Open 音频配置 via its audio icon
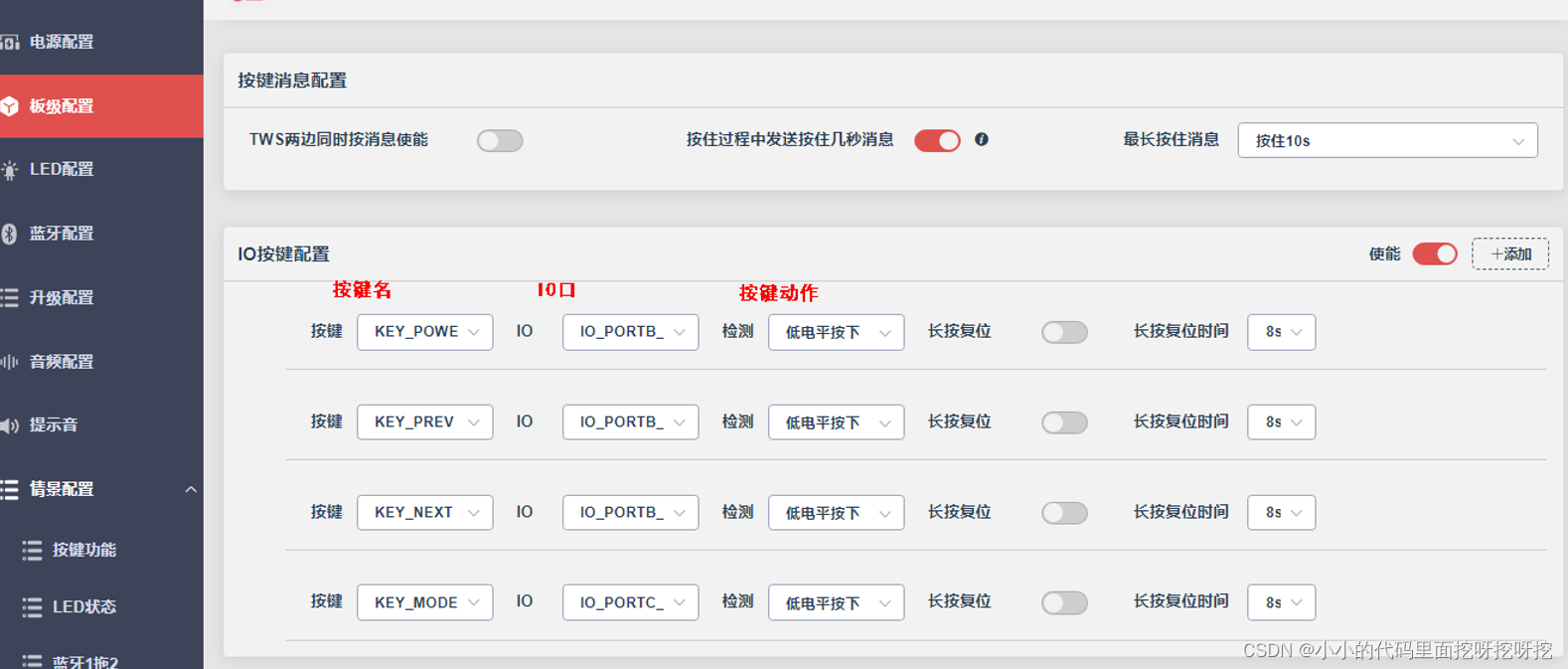This screenshot has height=669, width=1568. coord(11,361)
